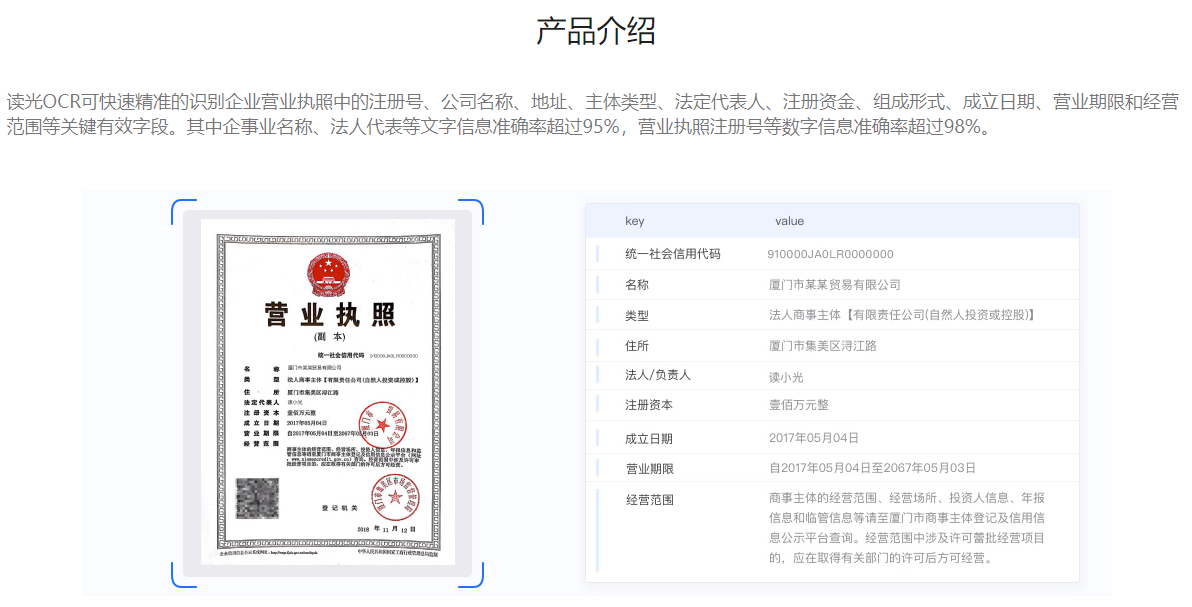Click the 读光OCR intro paragraph

(593, 114)
